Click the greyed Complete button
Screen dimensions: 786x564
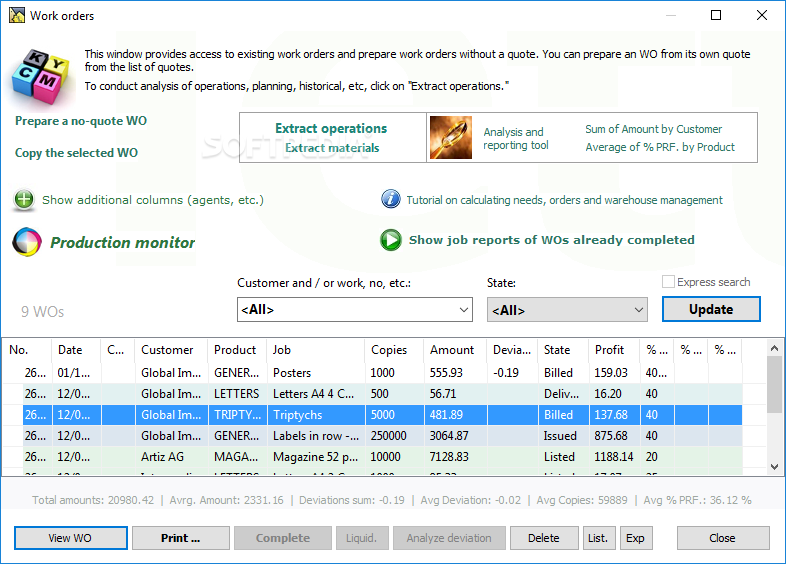[x=283, y=538]
